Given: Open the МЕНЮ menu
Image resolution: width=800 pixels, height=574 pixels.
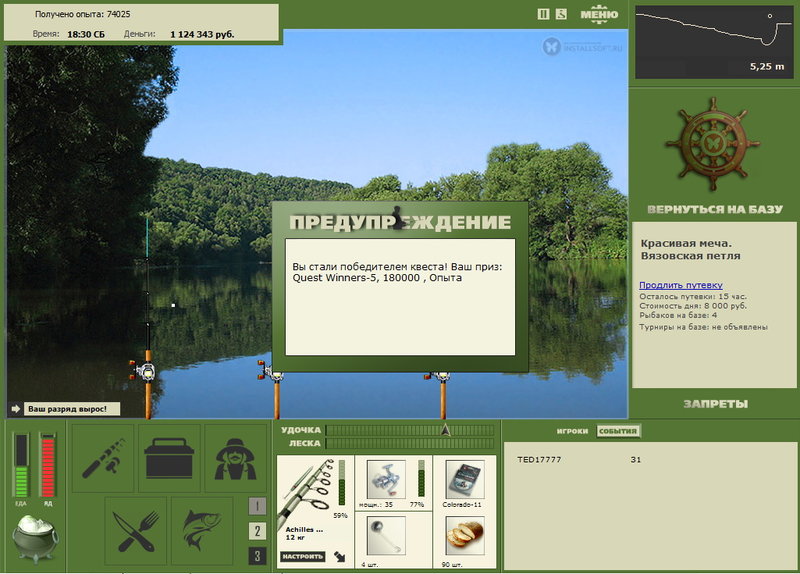Looking at the screenshot, I should click(599, 14).
